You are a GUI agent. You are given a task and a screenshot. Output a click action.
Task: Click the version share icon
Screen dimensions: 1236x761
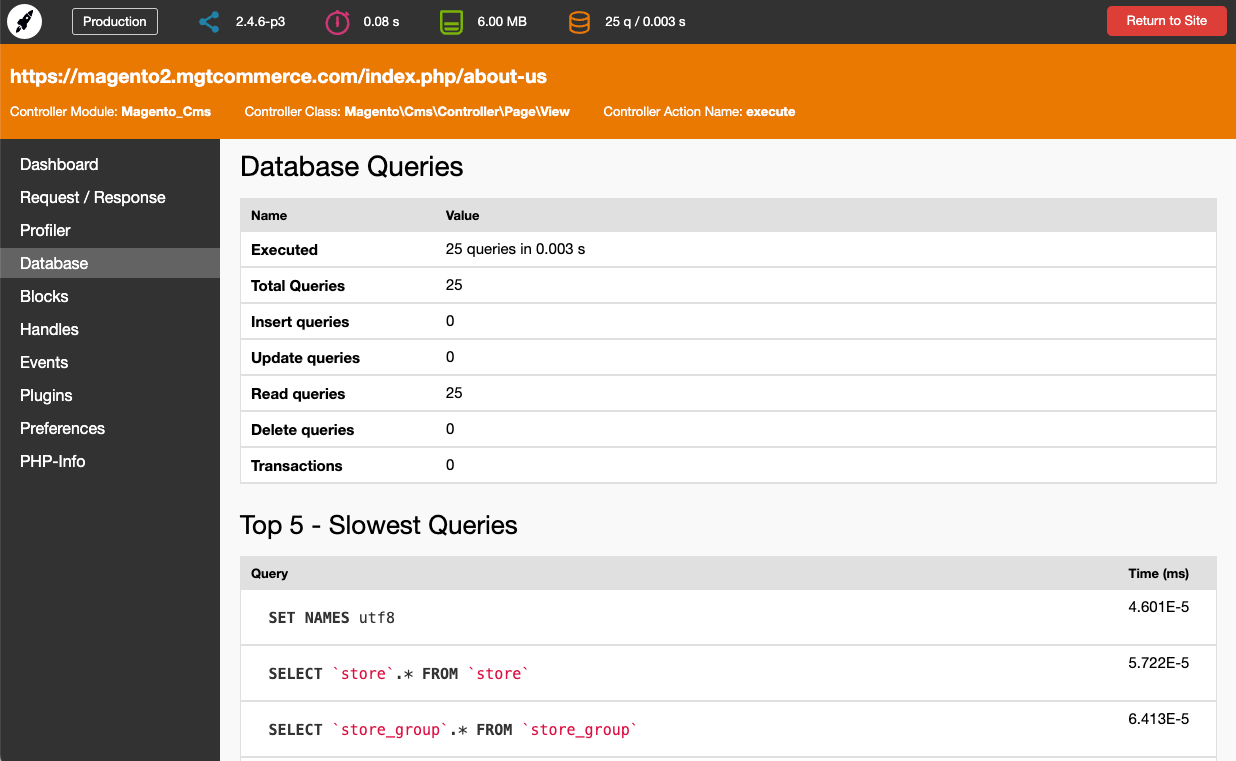(x=209, y=22)
